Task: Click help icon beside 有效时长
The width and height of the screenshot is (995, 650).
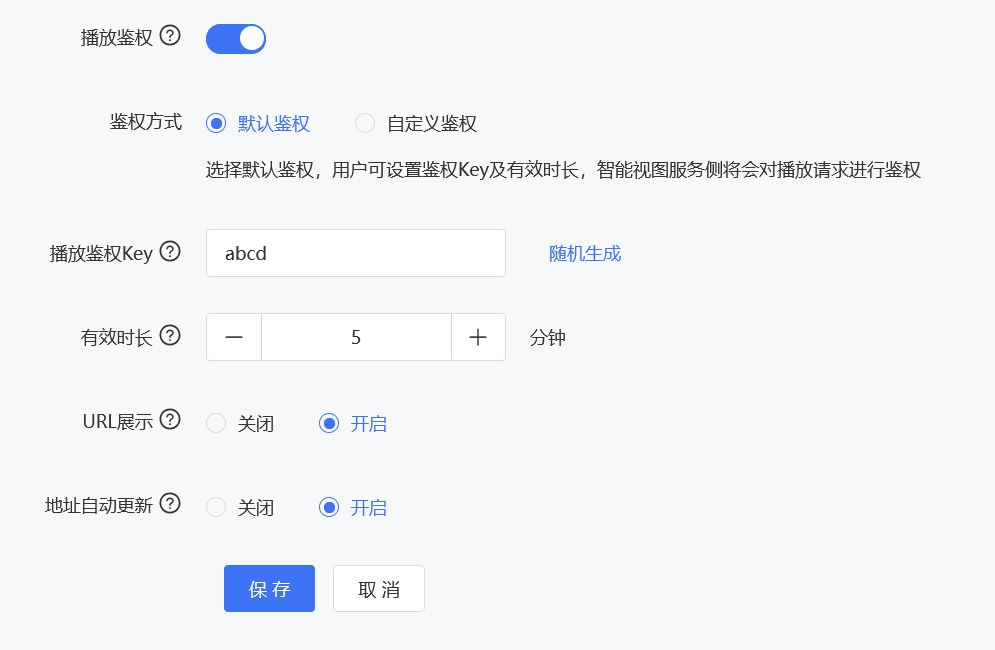Action: click(x=170, y=336)
